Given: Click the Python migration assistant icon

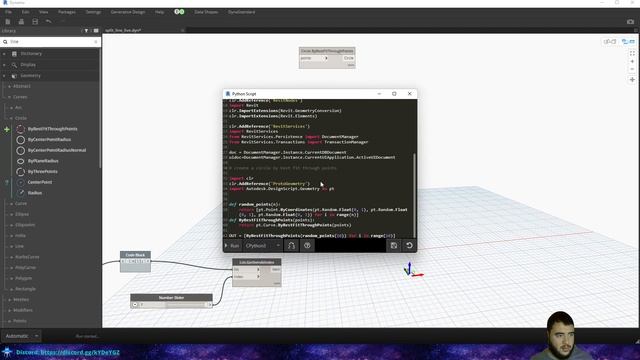Looking at the screenshot, I should (x=291, y=245).
